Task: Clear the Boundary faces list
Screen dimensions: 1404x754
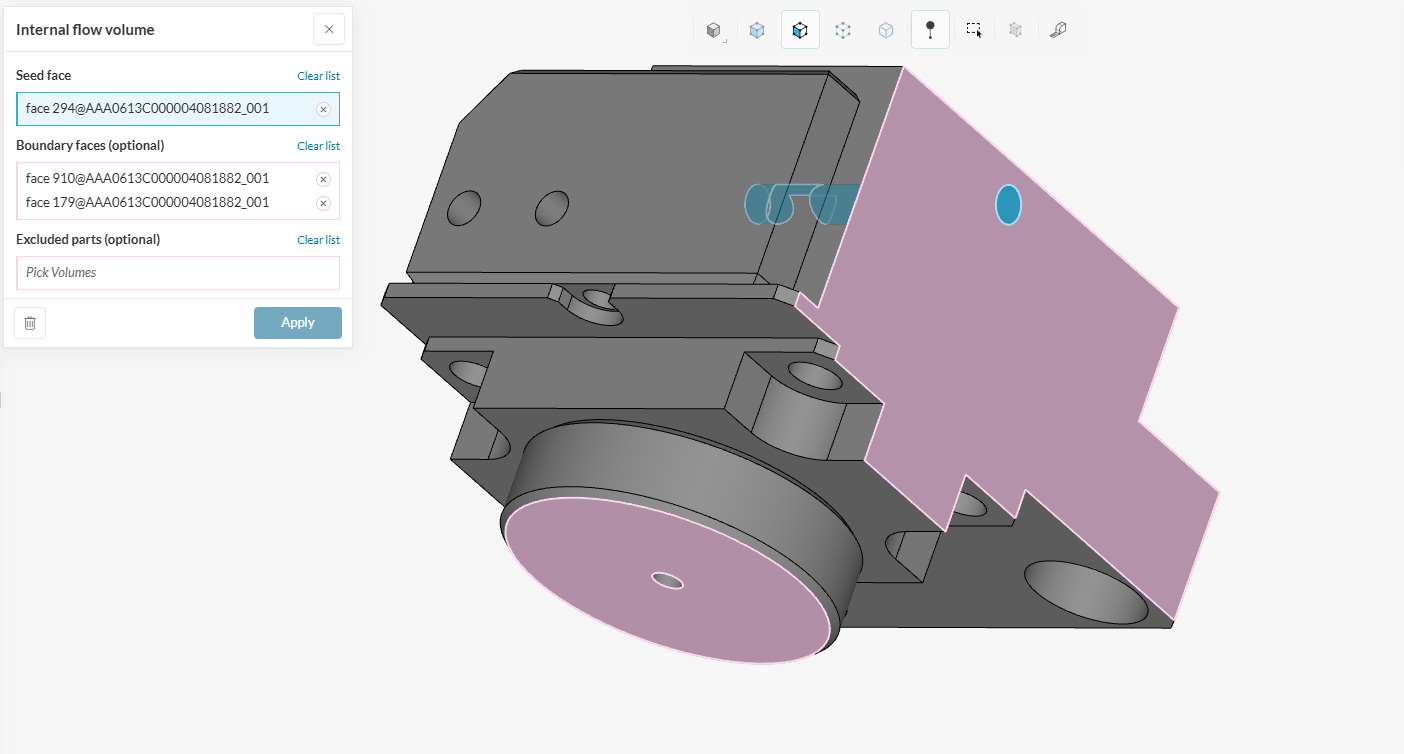Action: coord(318,146)
